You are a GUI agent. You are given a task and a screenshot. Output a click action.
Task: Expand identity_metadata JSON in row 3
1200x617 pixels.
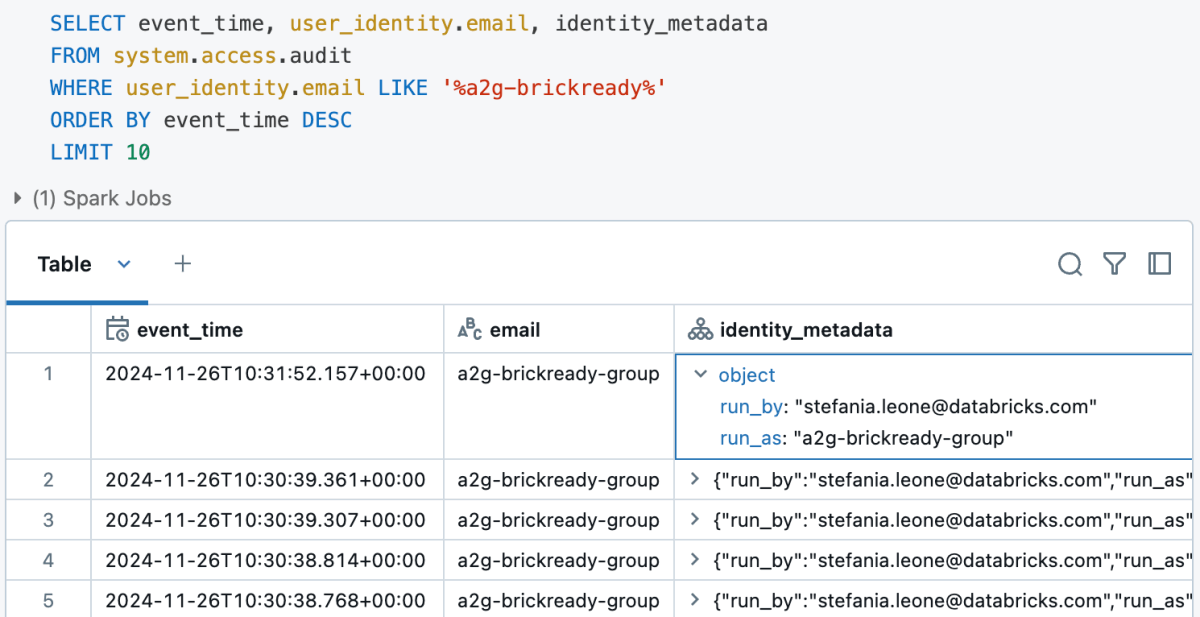pyautogui.click(x=696, y=520)
